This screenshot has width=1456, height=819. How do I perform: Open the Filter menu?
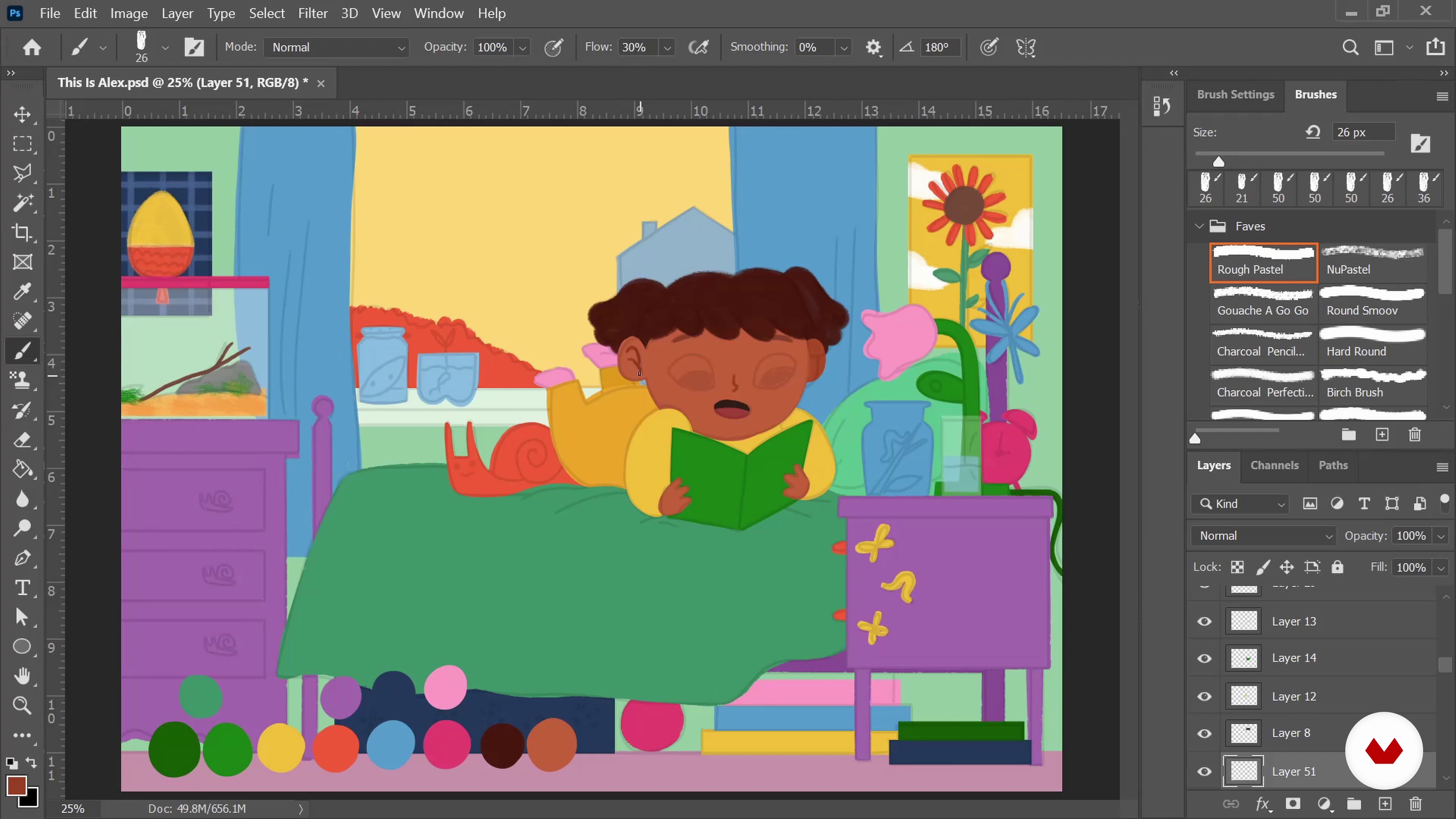coord(312,13)
